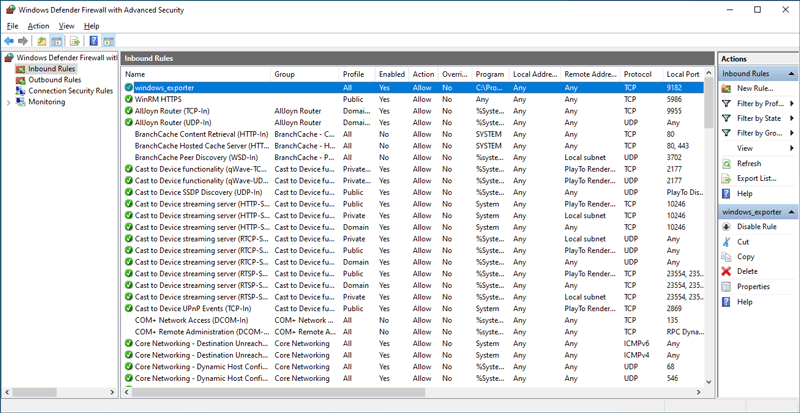The image size is (800, 413).
Task: Open the Help menu
Action: (x=92, y=26)
